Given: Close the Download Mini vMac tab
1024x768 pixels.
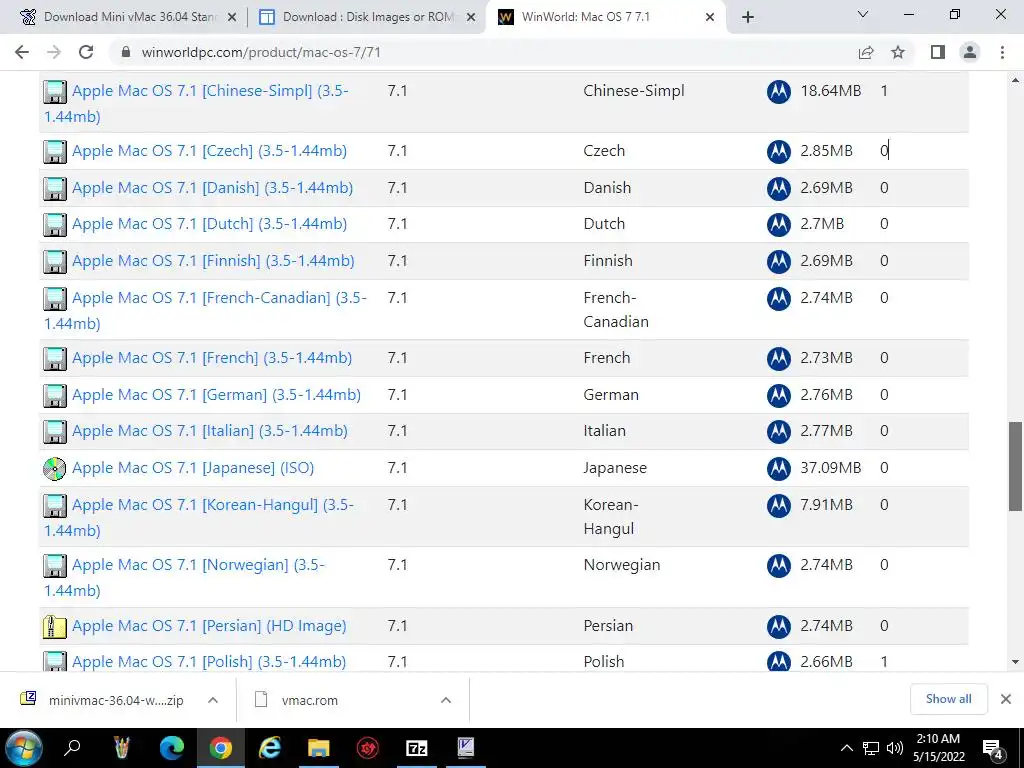Looking at the screenshot, I should (x=231, y=18).
